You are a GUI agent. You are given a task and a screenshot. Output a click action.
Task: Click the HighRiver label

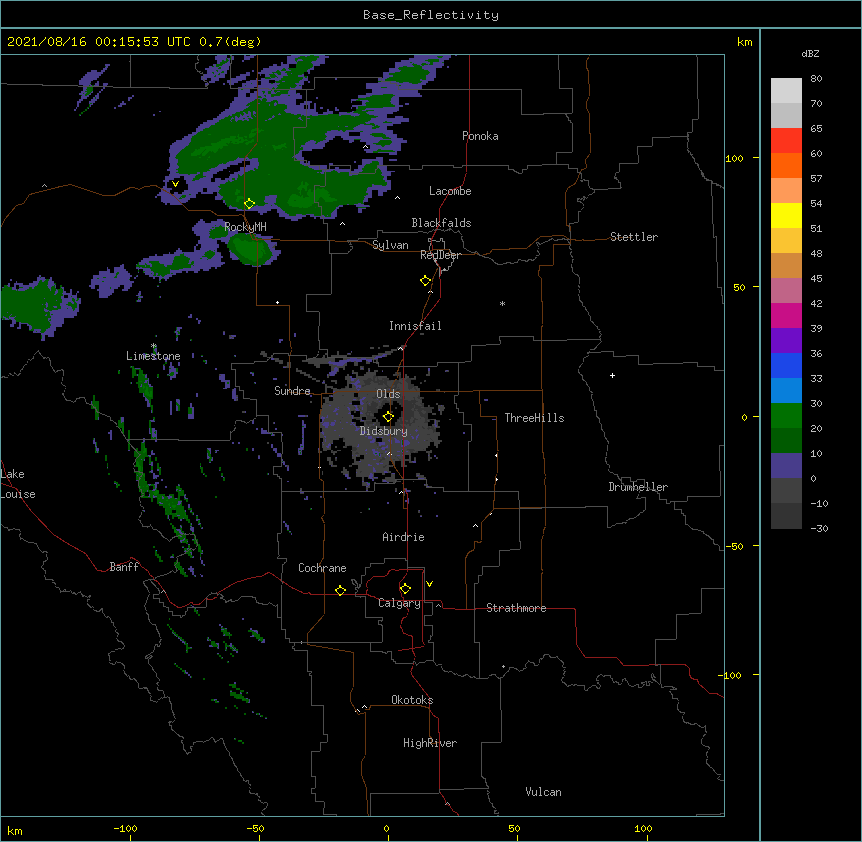tap(430, 743)
